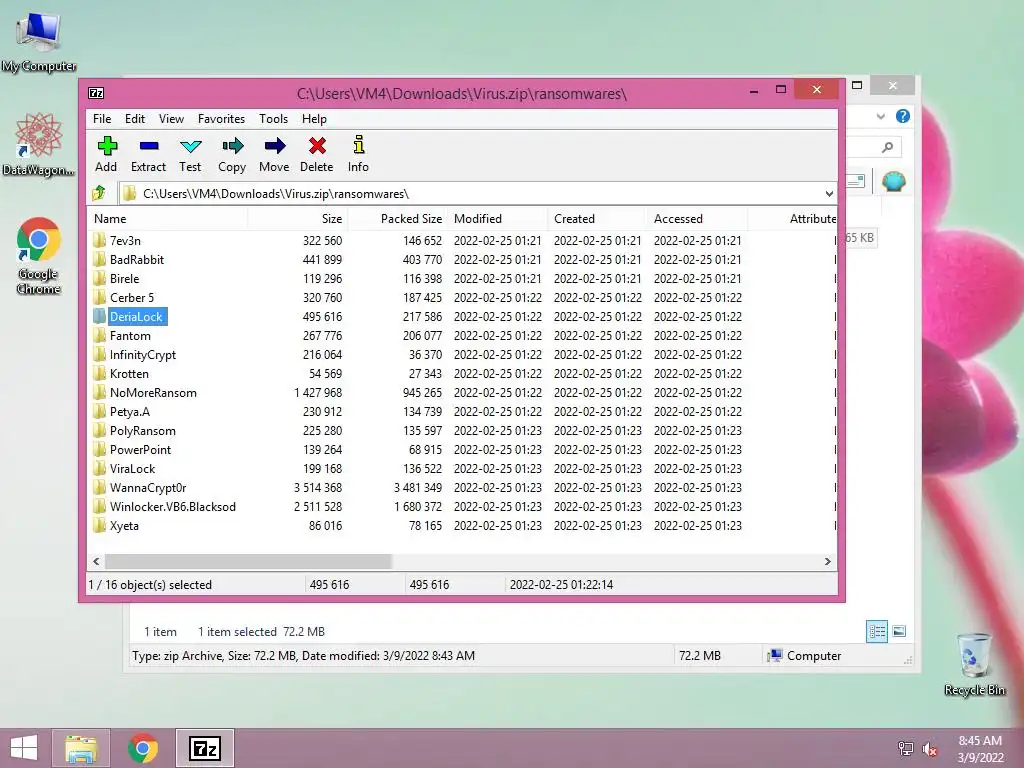Open Explorer window help icon
The height and width of the screenshot is (768, 1024).
tap(903, 116)
